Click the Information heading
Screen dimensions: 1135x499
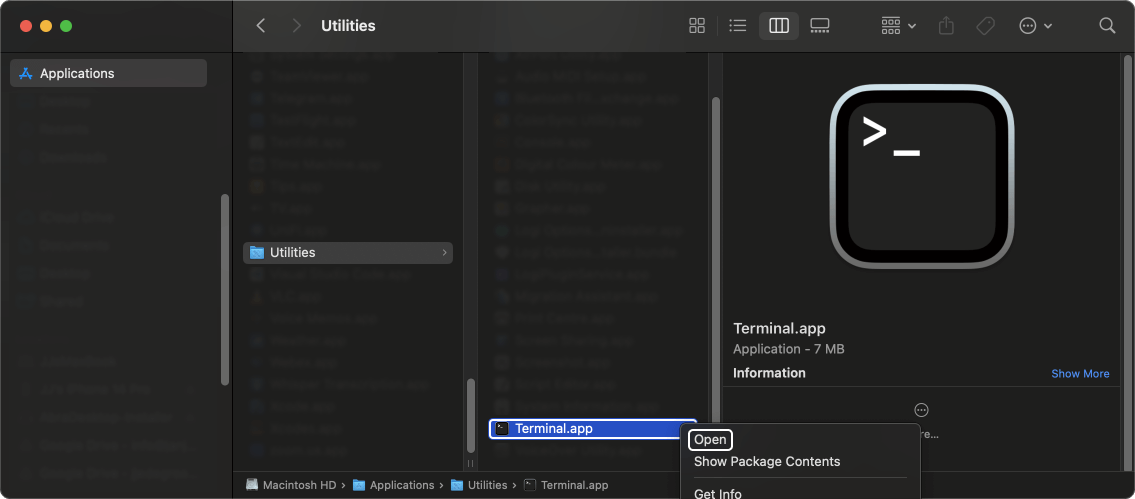pos(769,373)
